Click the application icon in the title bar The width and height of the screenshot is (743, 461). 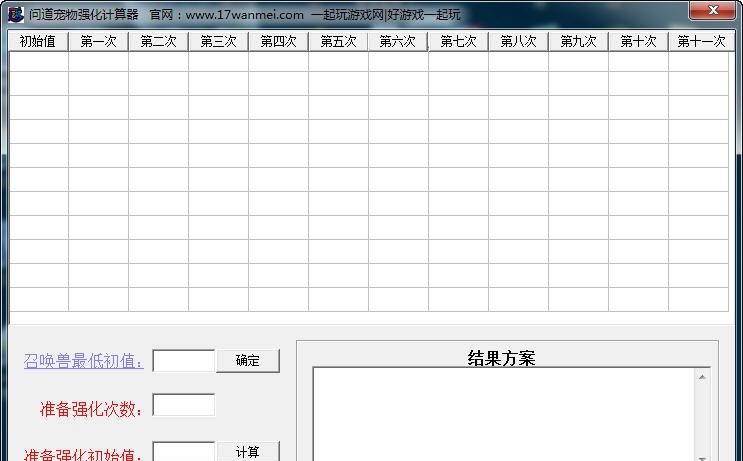click(x=16, y=14)
